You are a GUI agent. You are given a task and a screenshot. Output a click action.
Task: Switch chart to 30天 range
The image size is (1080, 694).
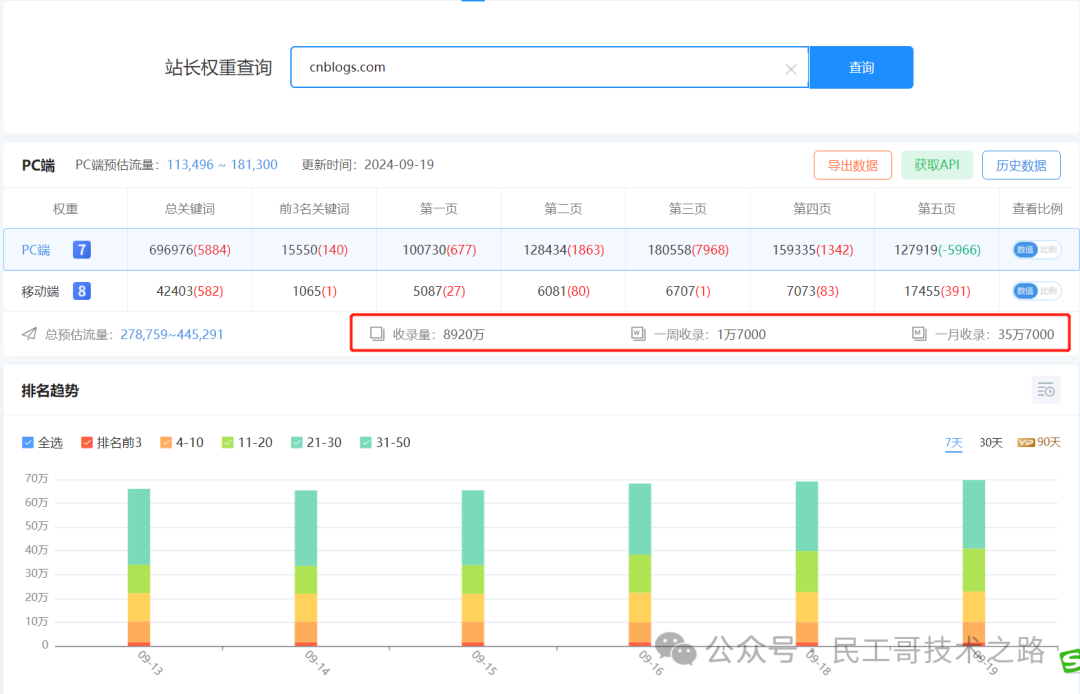[990, 443]
